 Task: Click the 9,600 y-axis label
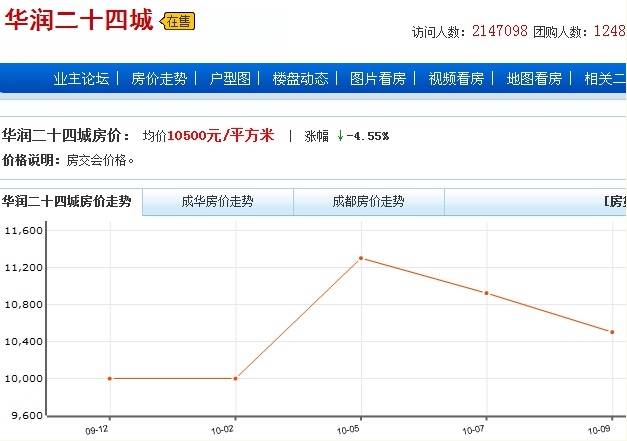[27, 416]
